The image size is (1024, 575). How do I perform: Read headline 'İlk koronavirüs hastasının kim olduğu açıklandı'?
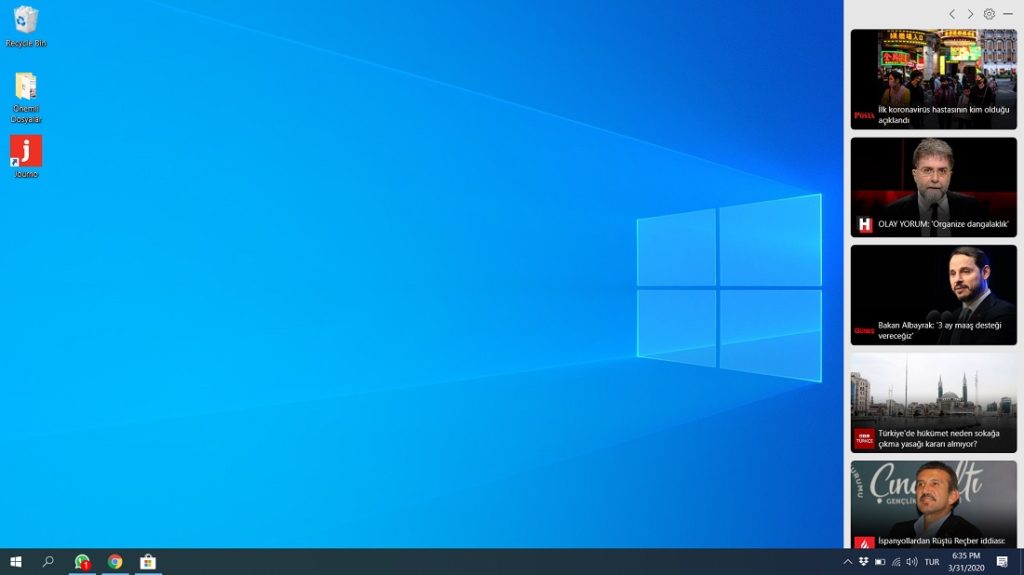(x=944, y=115)
